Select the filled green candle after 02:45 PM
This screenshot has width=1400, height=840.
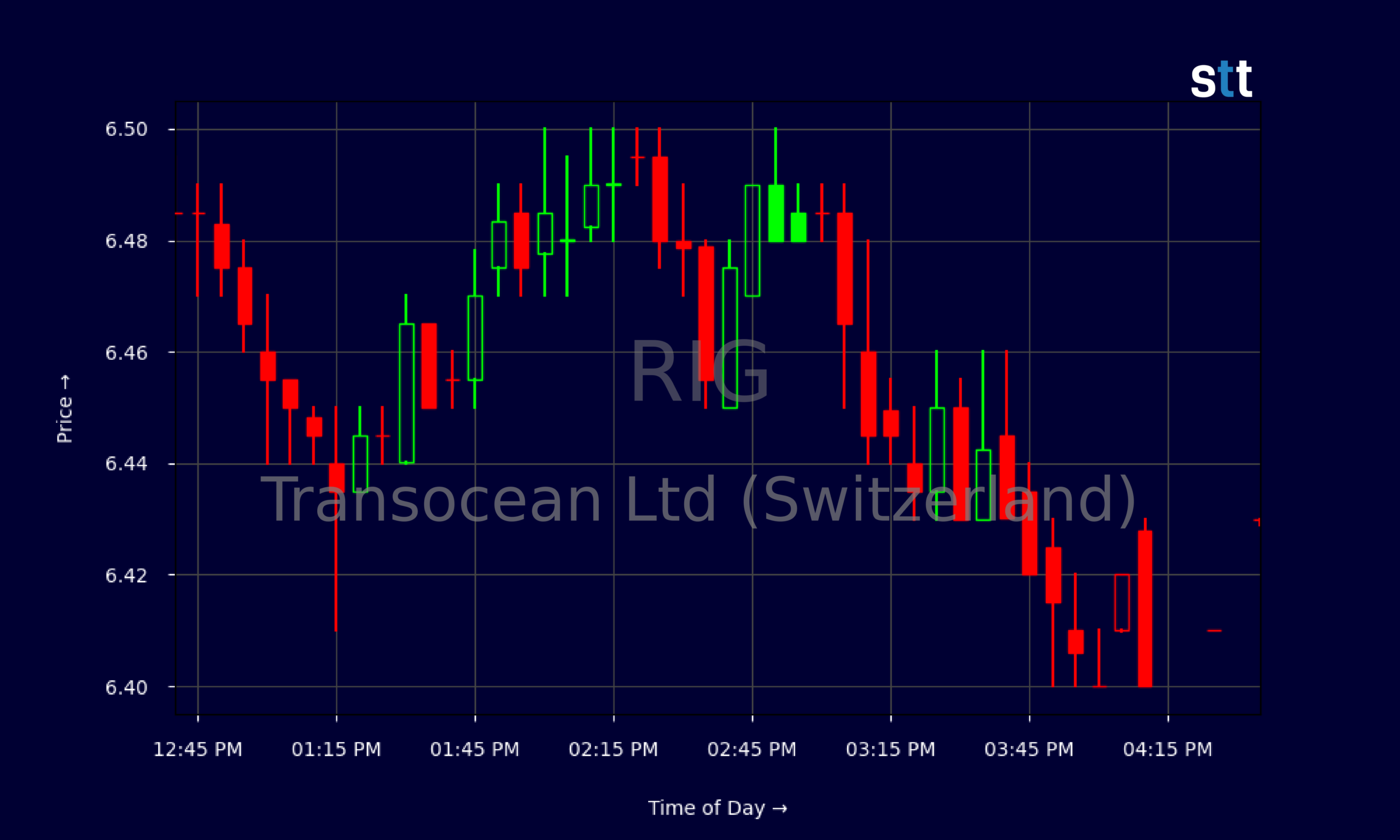pyautogui.click(x=776, y=213)
